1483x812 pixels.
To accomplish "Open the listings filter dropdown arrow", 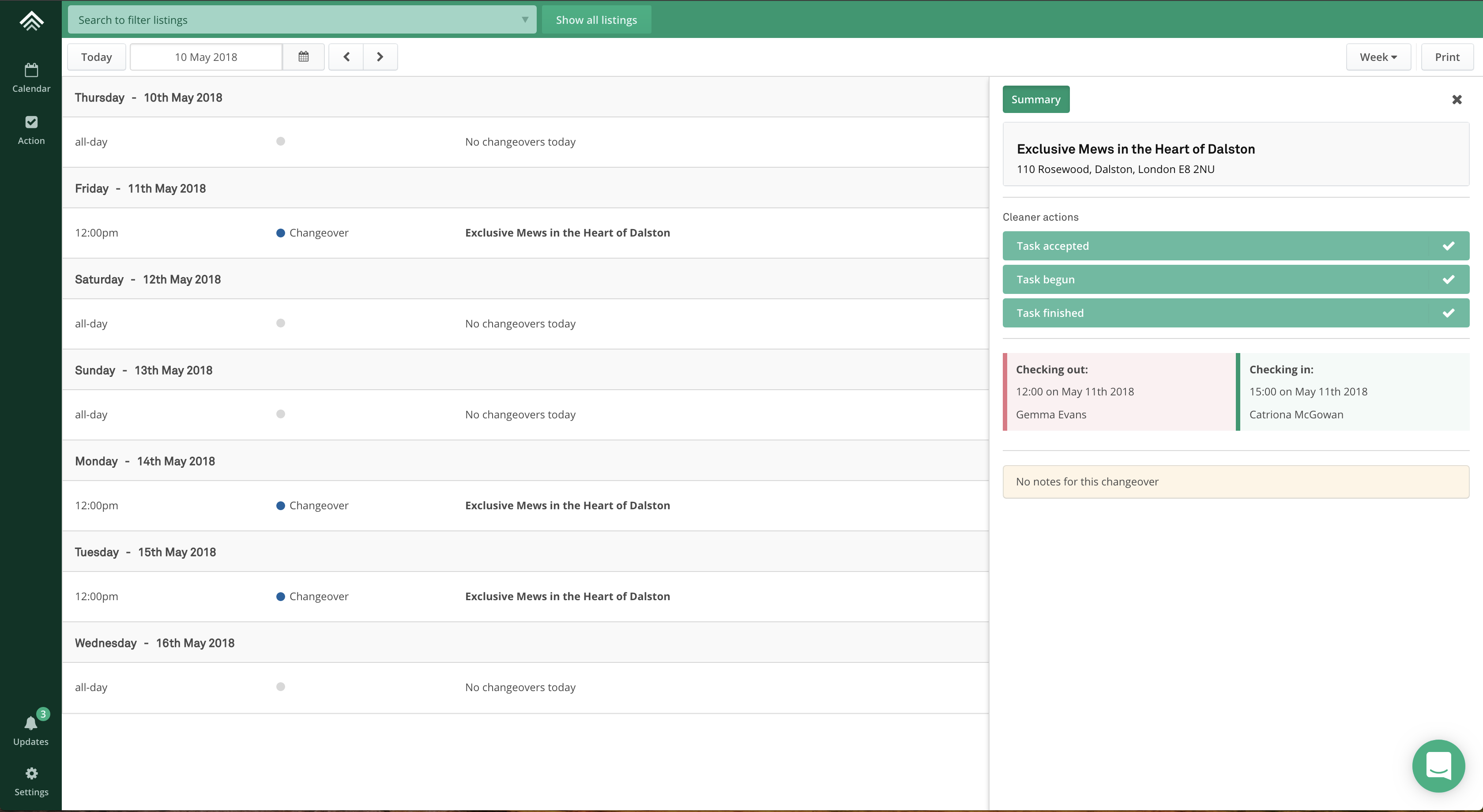I will click(x=524, y=19).
